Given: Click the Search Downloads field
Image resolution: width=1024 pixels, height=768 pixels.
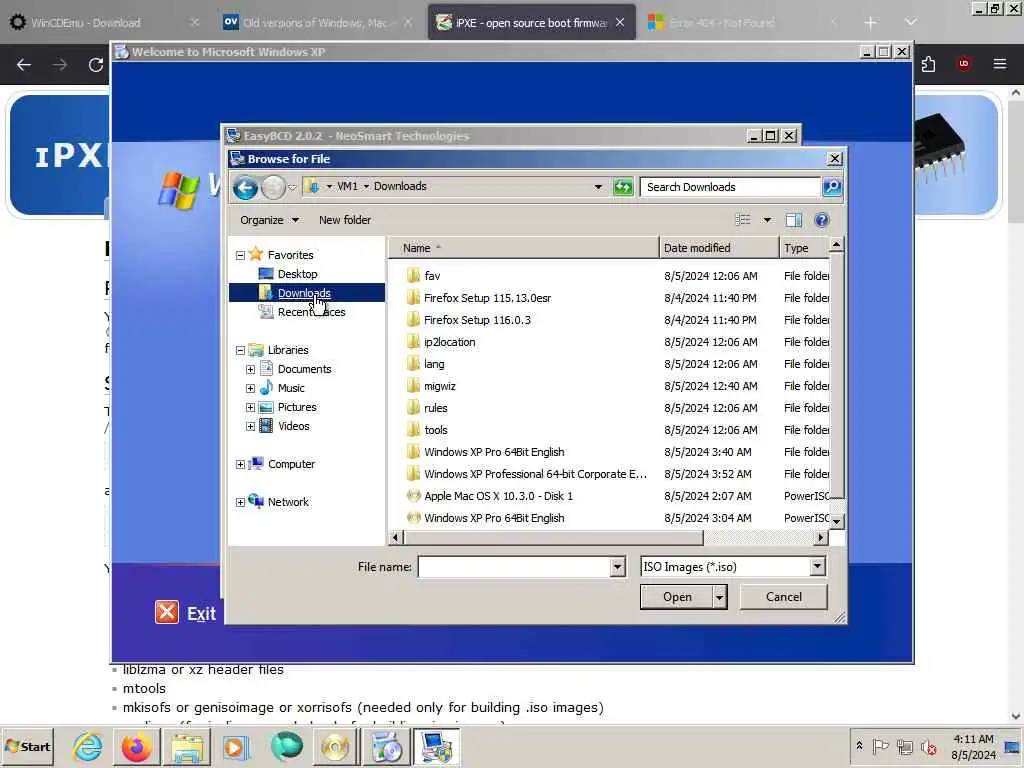Looking at the screenshot, I should coord(729,187).
